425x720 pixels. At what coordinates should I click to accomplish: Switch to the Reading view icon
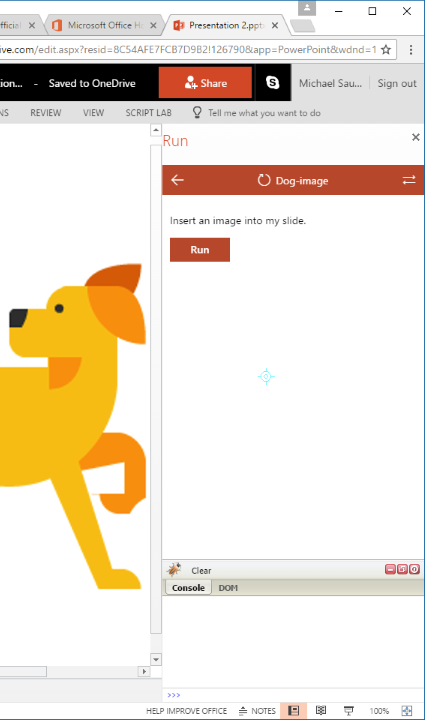321,710
